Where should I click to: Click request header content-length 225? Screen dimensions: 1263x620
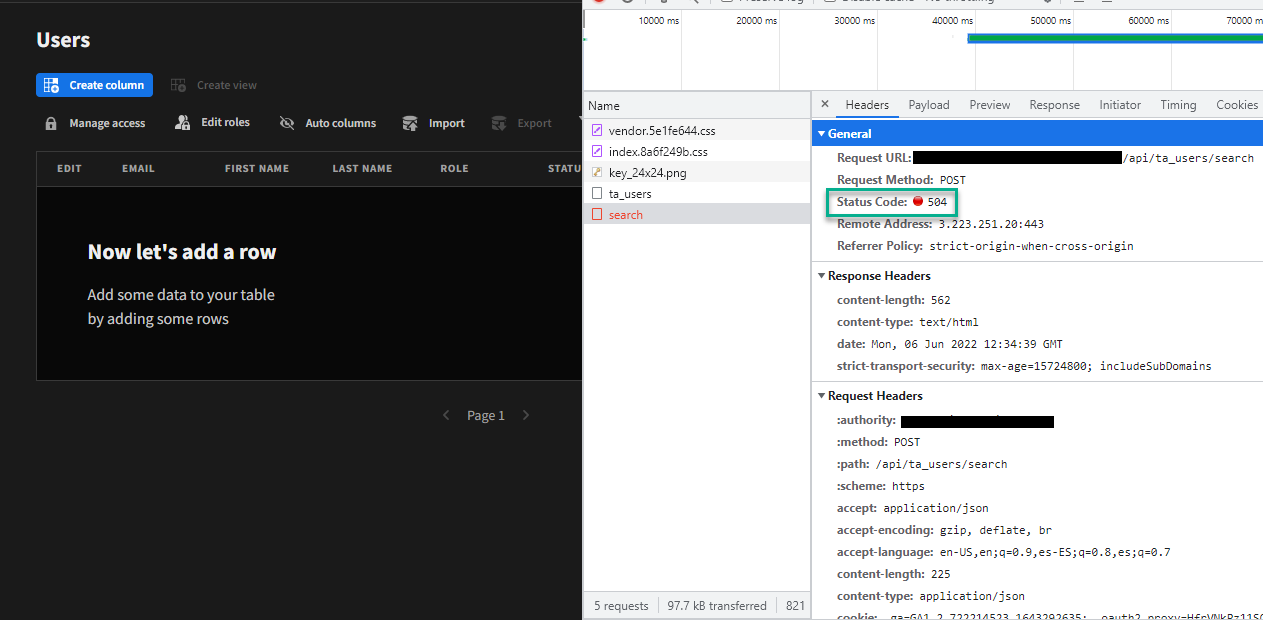click(893, 574)
